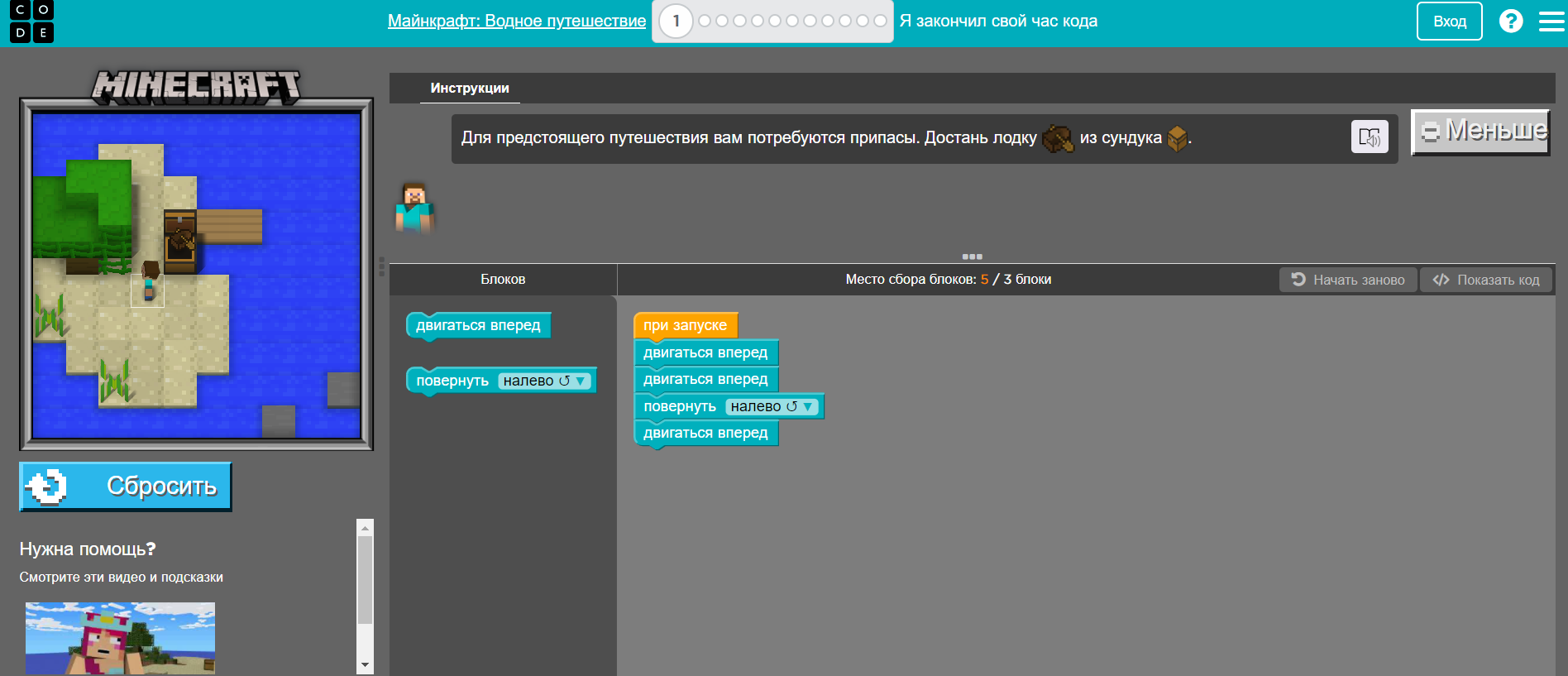Select the при запуске block
The height and width of the screenshot is (676, 1568).
(x=685, y=325)
